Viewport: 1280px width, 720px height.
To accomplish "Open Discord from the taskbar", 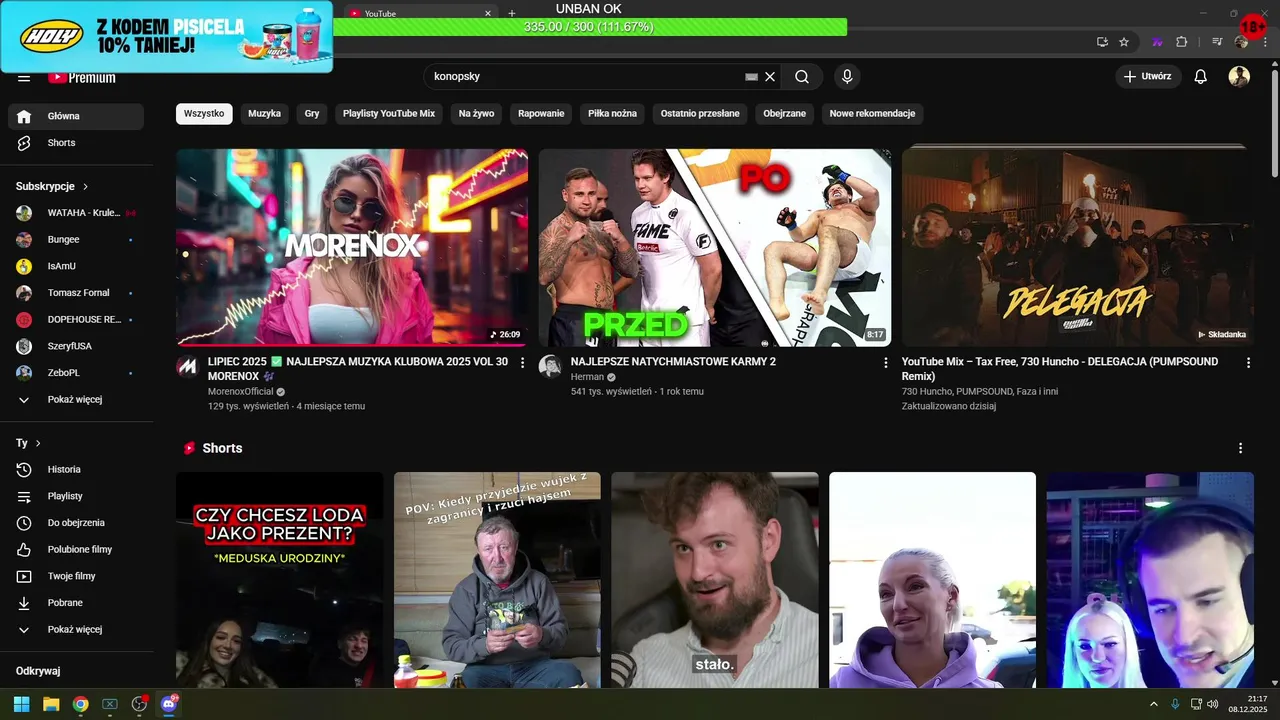I will [x=168, y=704].
